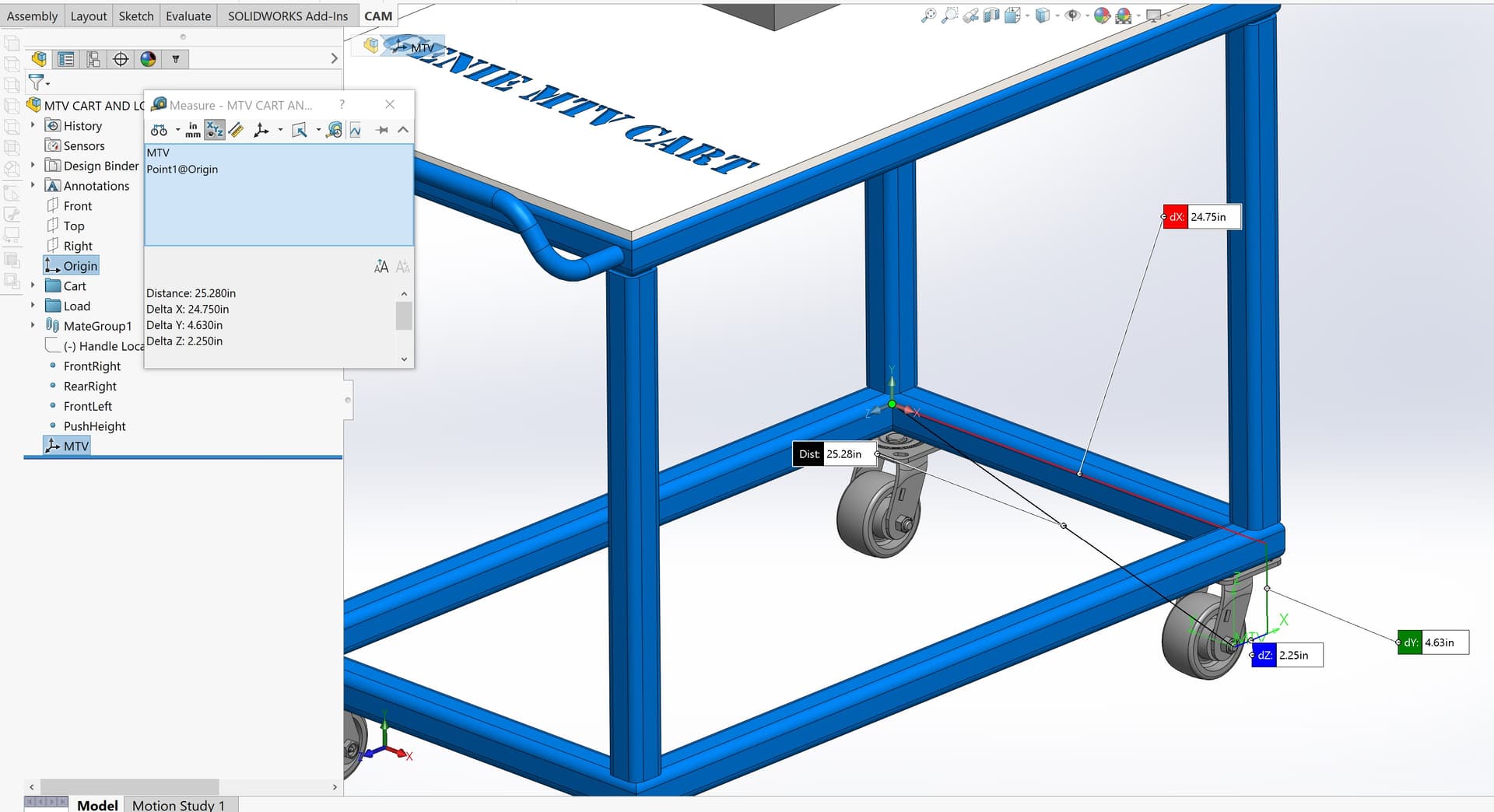
Task: Select the MTV coordinate system in tree
Action: click(67, 446)
